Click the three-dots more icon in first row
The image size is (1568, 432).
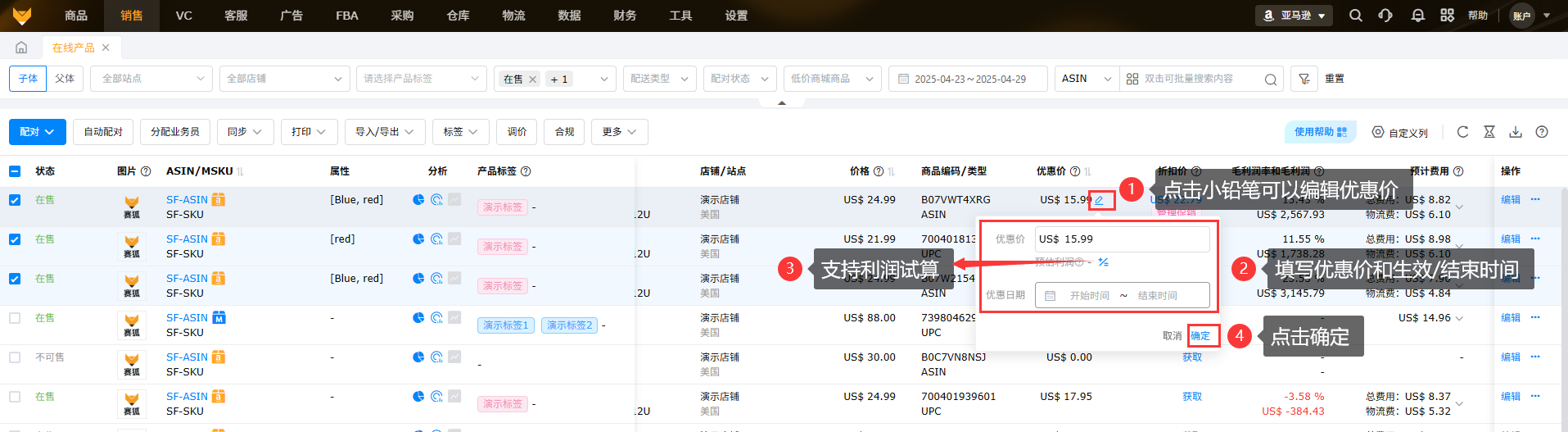[1535, 199]
